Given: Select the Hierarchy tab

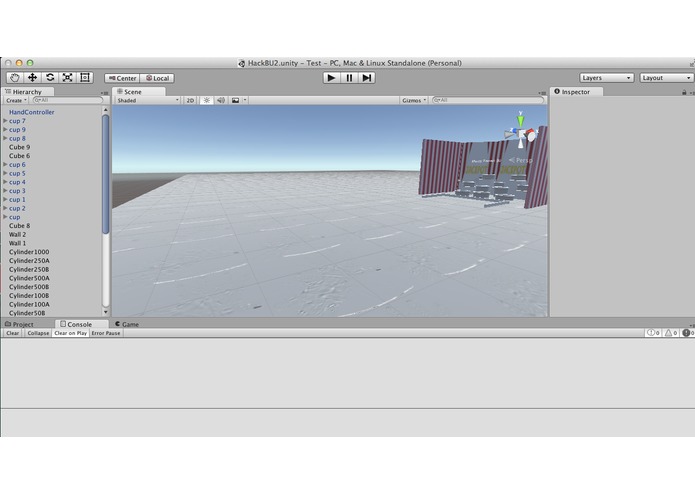Looking at the screenshot, I should [x=25, y=92].
